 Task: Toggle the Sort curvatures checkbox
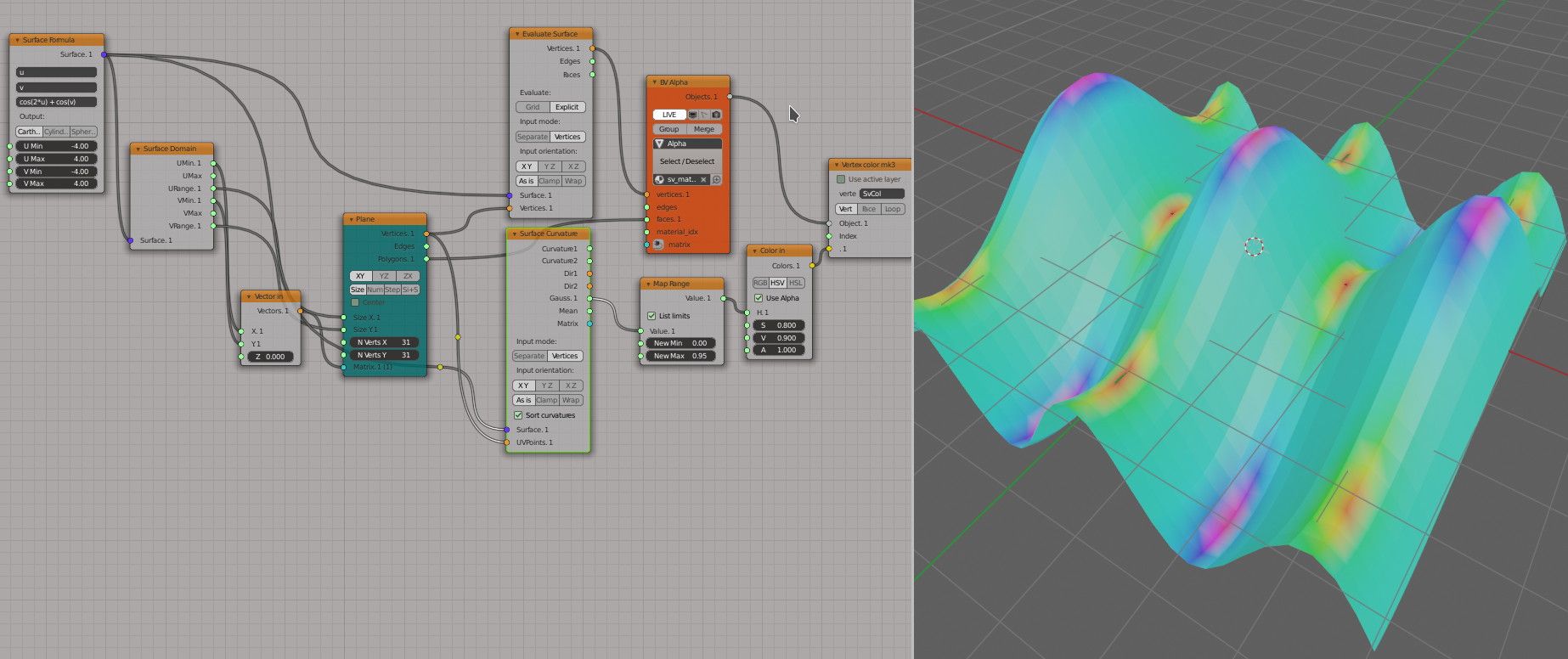(x=518, y=415)
